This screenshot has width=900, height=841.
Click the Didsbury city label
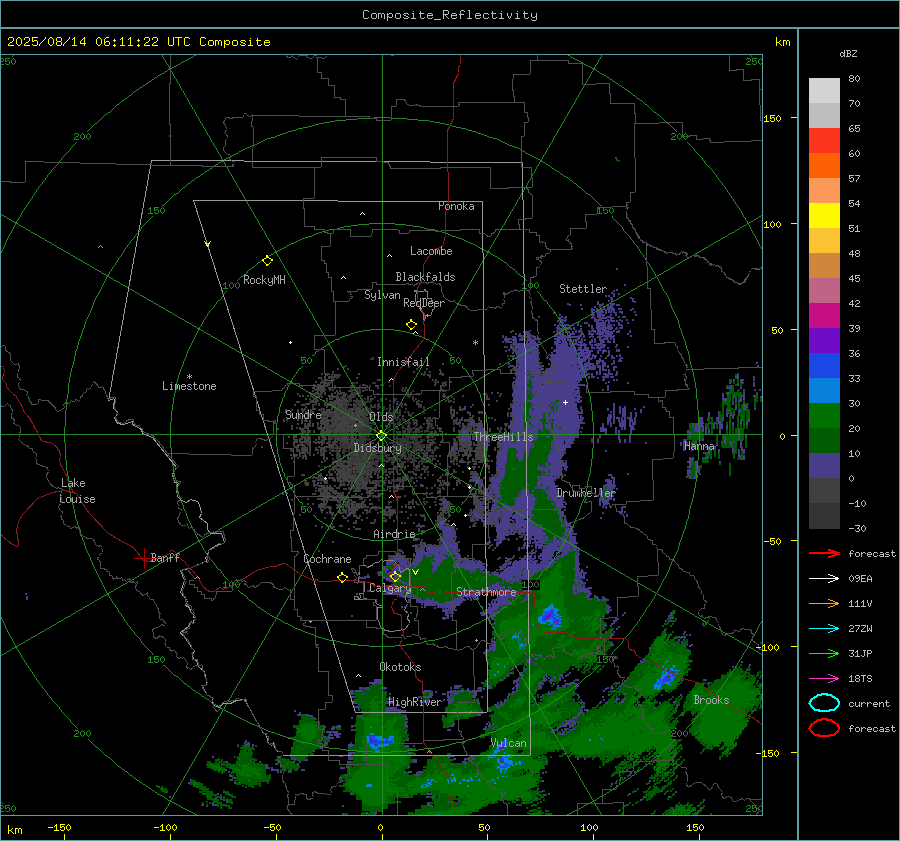coord(377,448)
